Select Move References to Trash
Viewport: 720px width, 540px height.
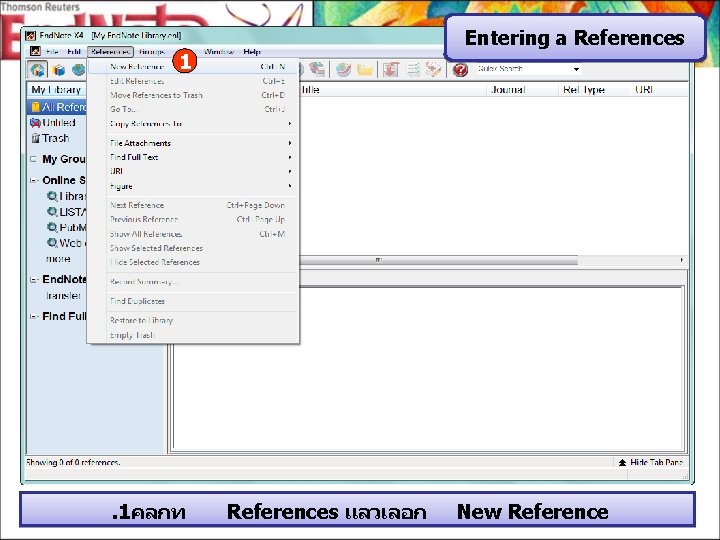tap(193, 95)
